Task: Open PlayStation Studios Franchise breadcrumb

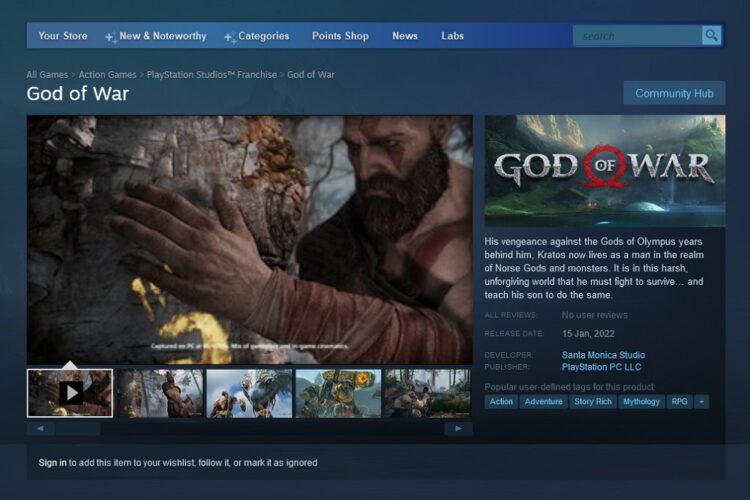Action: tap(211, 75)
